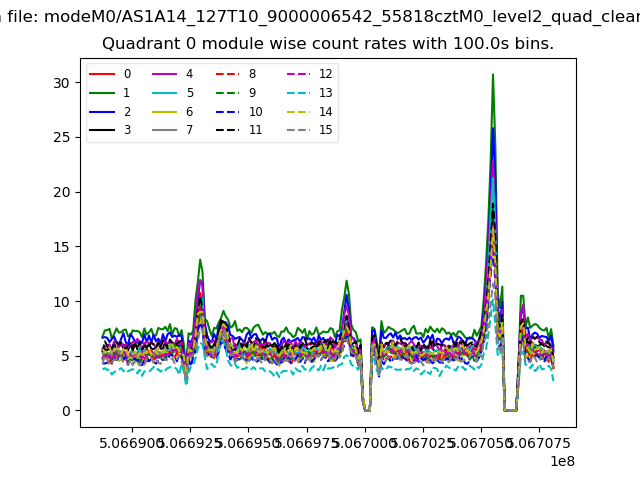Click the tallest green peak in the plot

click(492, 75)
